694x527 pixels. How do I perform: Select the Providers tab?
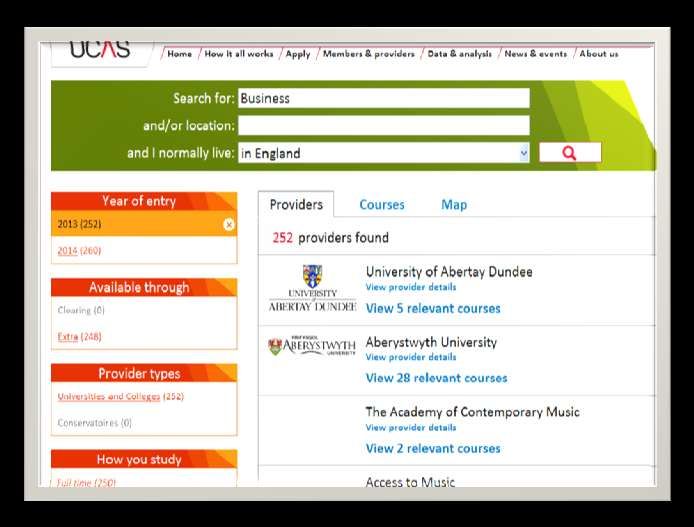[x=296, y=204]
